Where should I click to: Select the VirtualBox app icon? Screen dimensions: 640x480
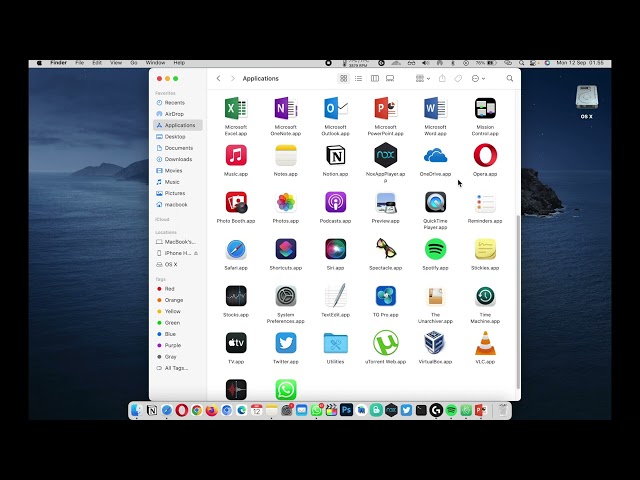[x=435, y=342]
